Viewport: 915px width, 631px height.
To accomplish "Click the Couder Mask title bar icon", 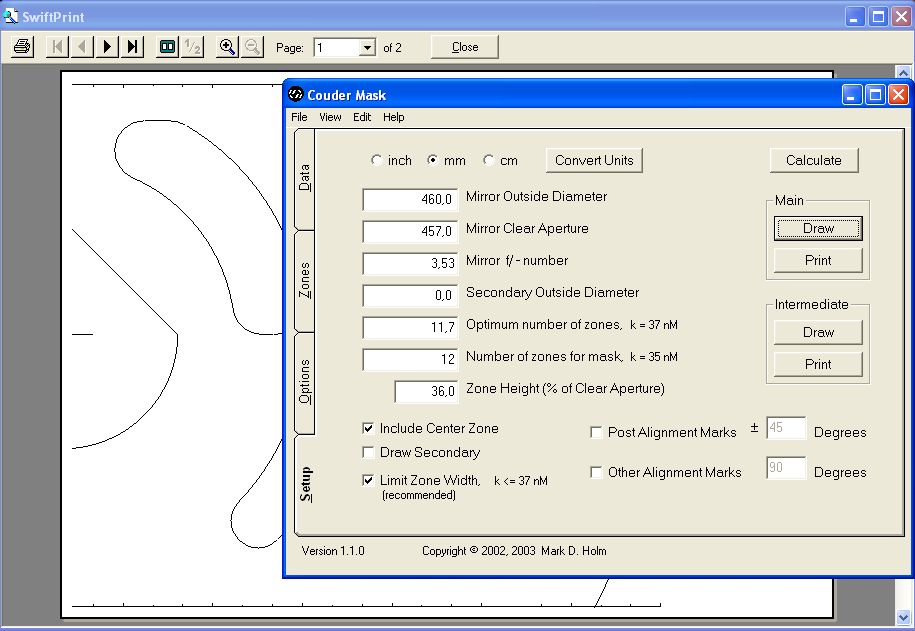I will (296, 94).
